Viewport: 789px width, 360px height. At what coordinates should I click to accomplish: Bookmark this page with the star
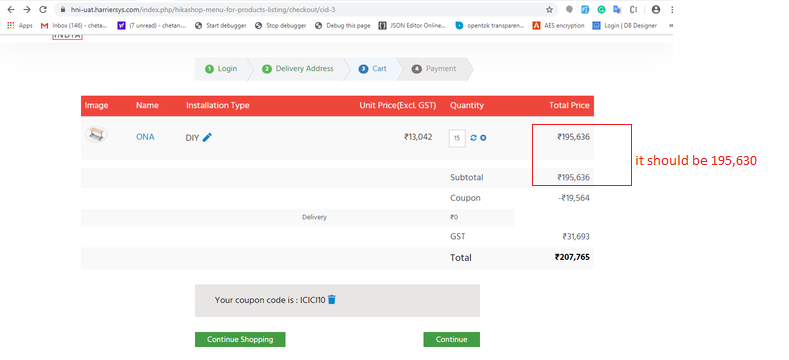point(549,10)
